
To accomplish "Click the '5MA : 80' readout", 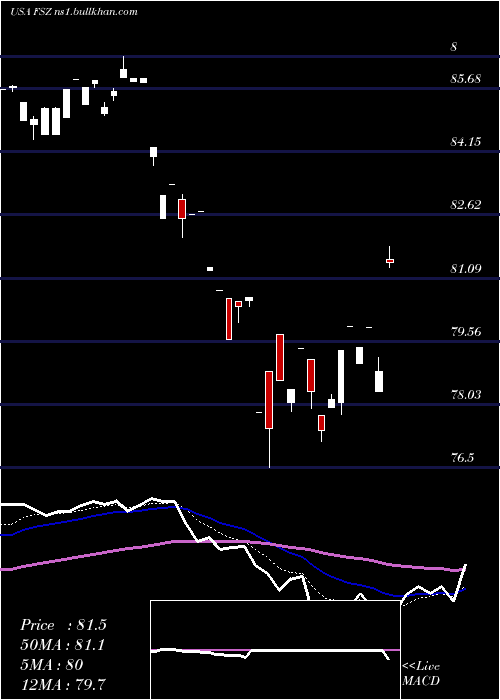I will point(51,665).
